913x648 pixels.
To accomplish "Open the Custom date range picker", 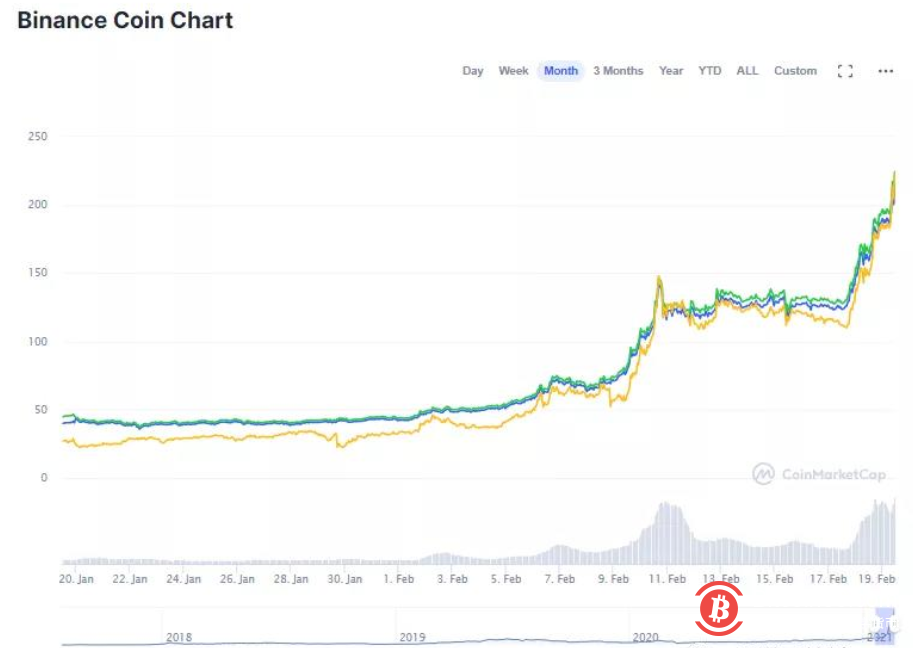I will pyautogui.click(x=795, y=71).
